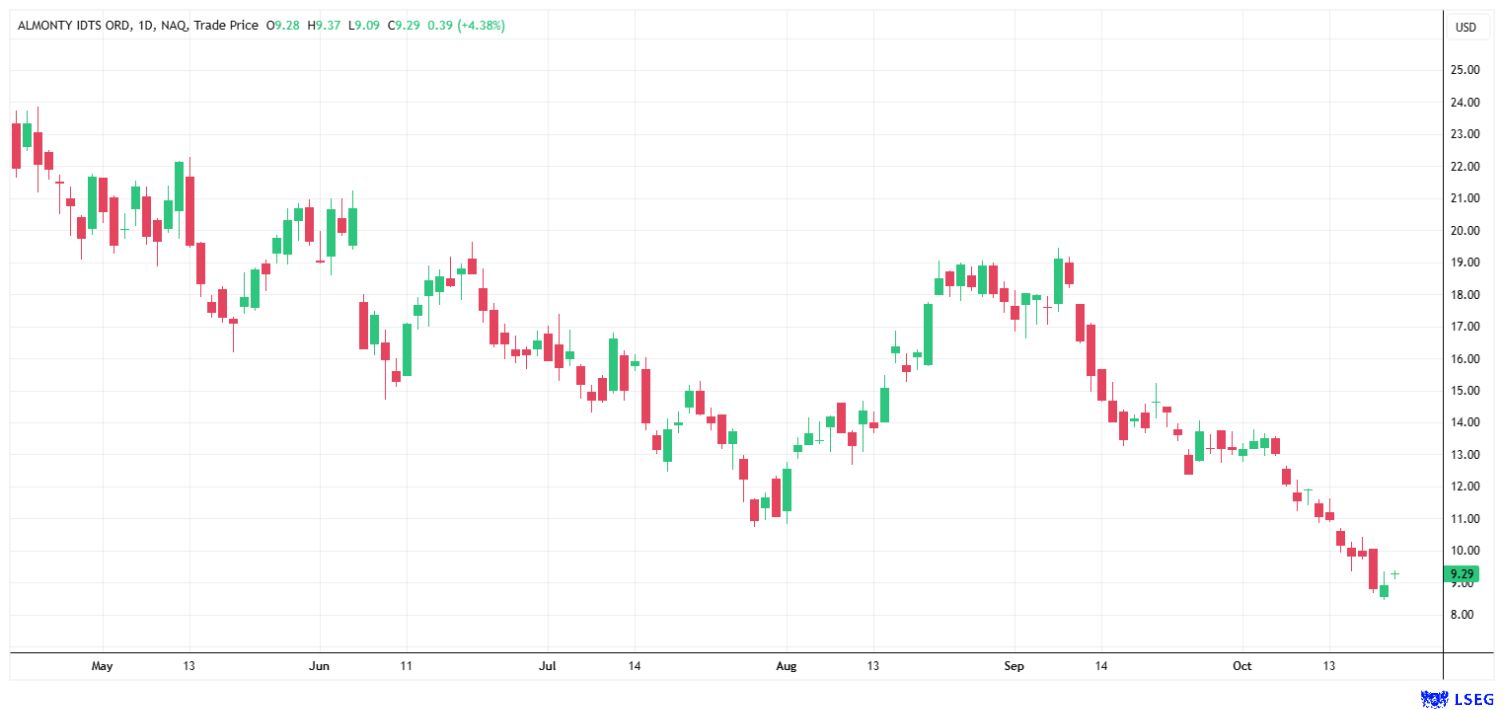Click the 13.00 price axis label
The width and height of the screenshot is (1504, 710).
click(1466, 454)
